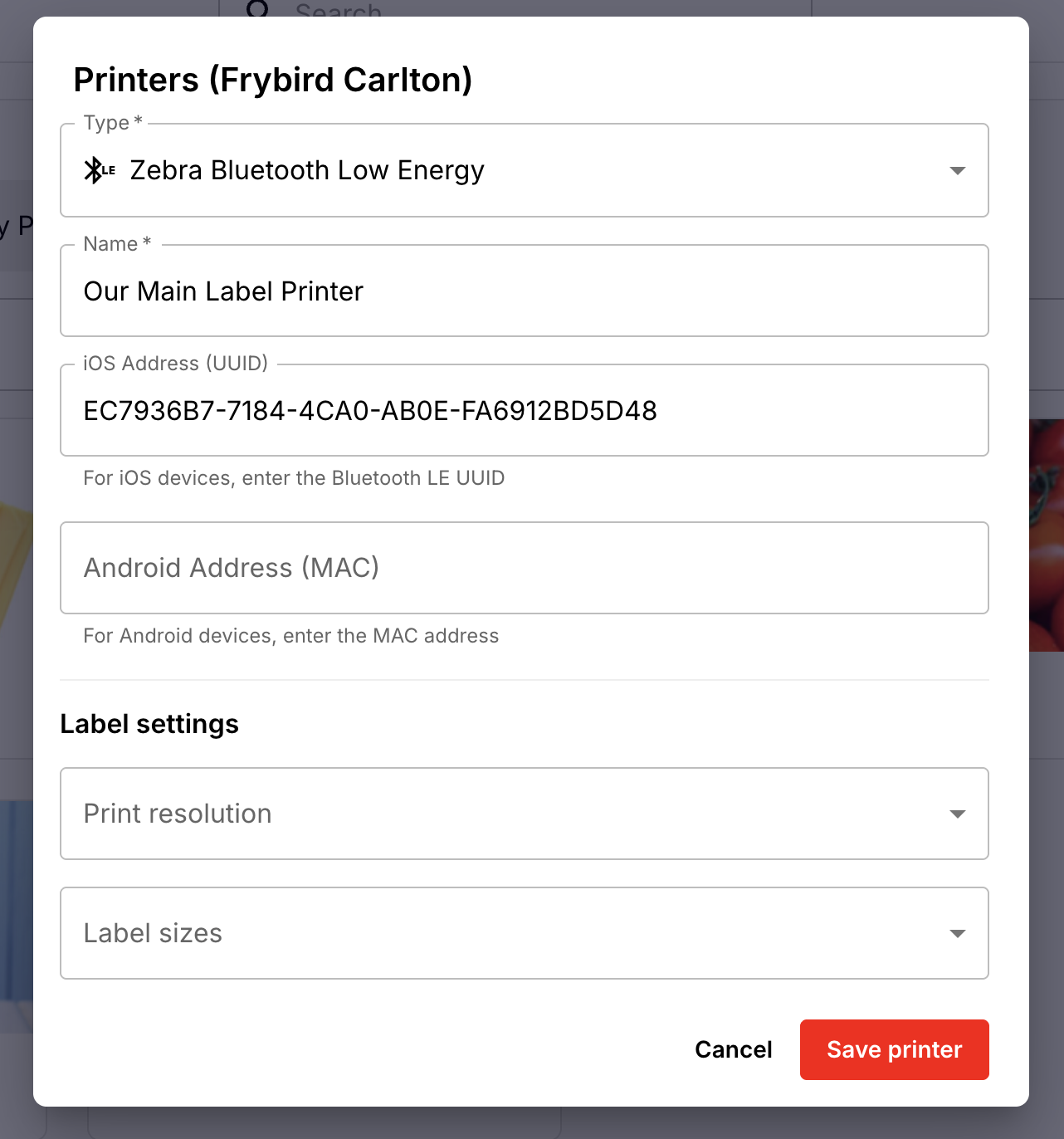Click the Search box behind the dialog
The height and width of the screenshot is (1139, 1064).
pyautogui.click(x=515, y=8)
